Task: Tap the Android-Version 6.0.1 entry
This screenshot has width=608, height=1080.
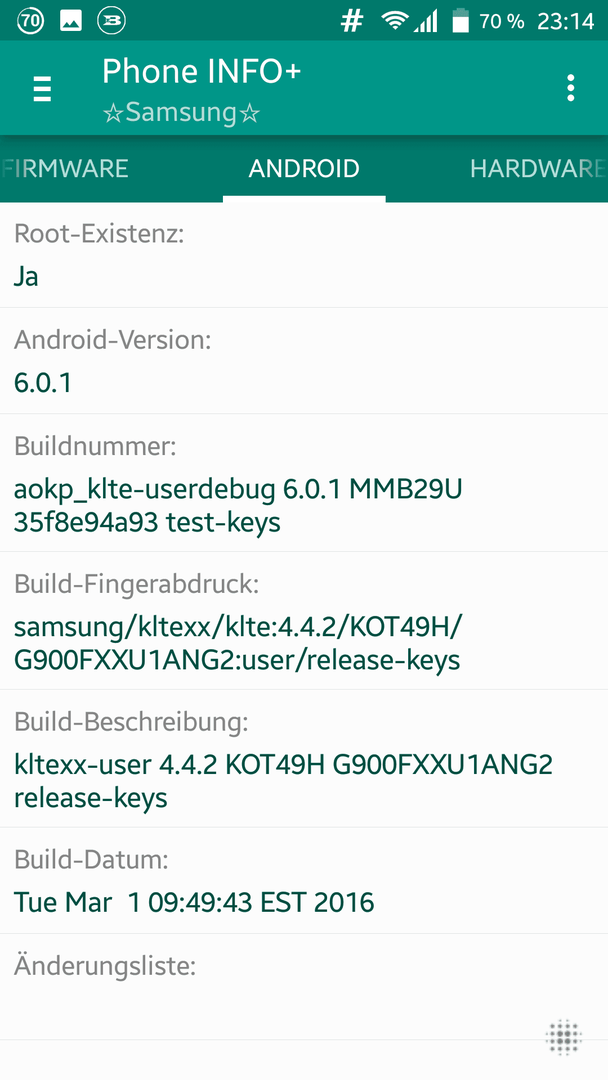Action: coord(304,361)
